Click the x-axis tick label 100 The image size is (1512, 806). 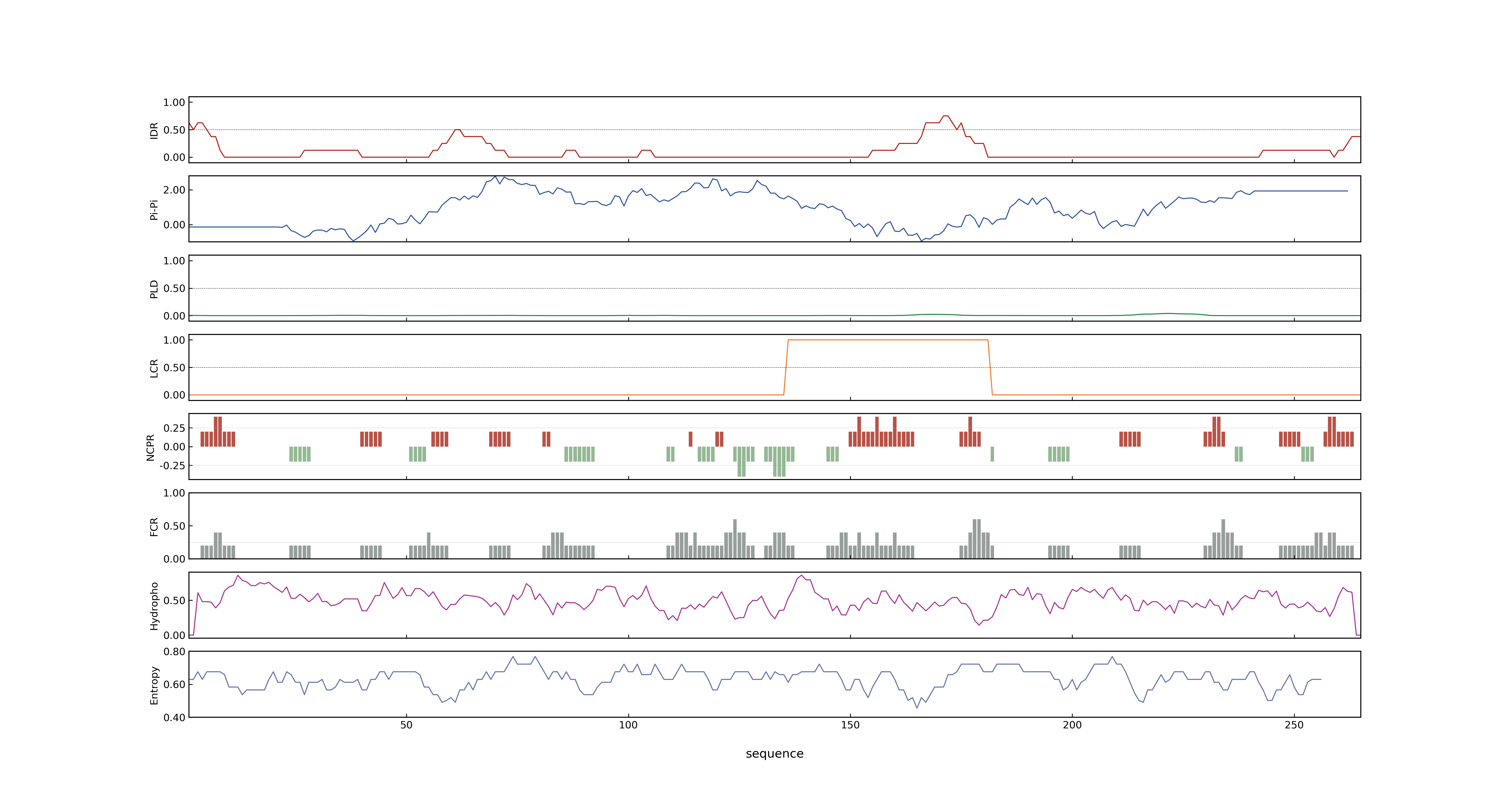point(628,725)
